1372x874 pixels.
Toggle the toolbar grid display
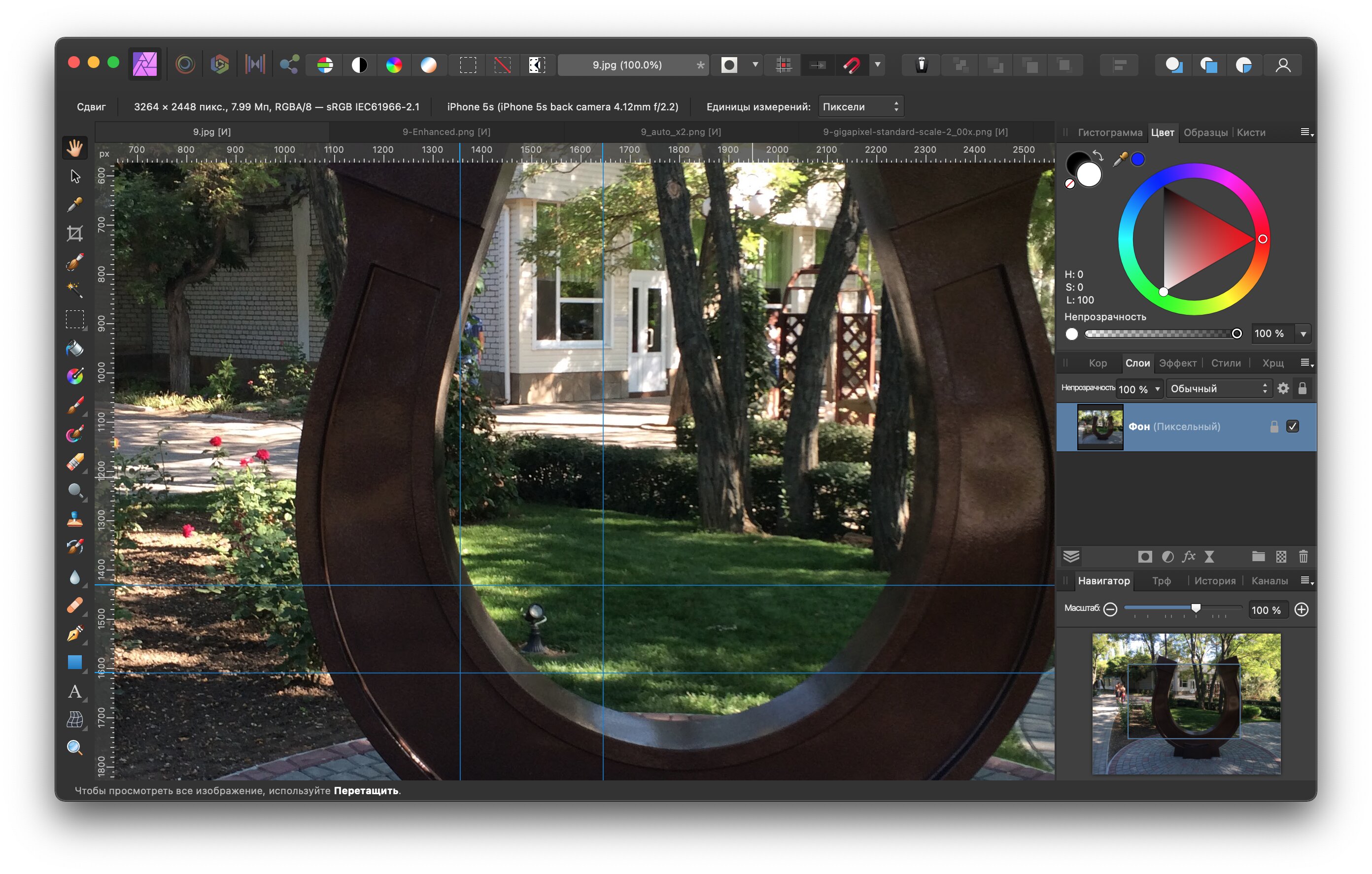[784, 65]
